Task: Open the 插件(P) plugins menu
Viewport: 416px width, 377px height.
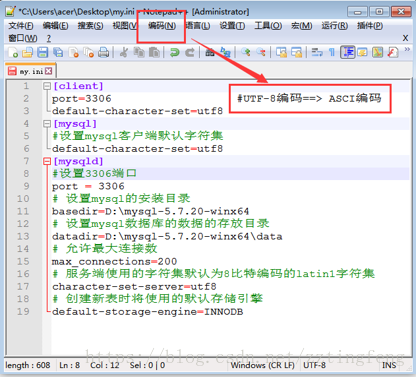Action: pyautogui.click(x=370, y=26)
